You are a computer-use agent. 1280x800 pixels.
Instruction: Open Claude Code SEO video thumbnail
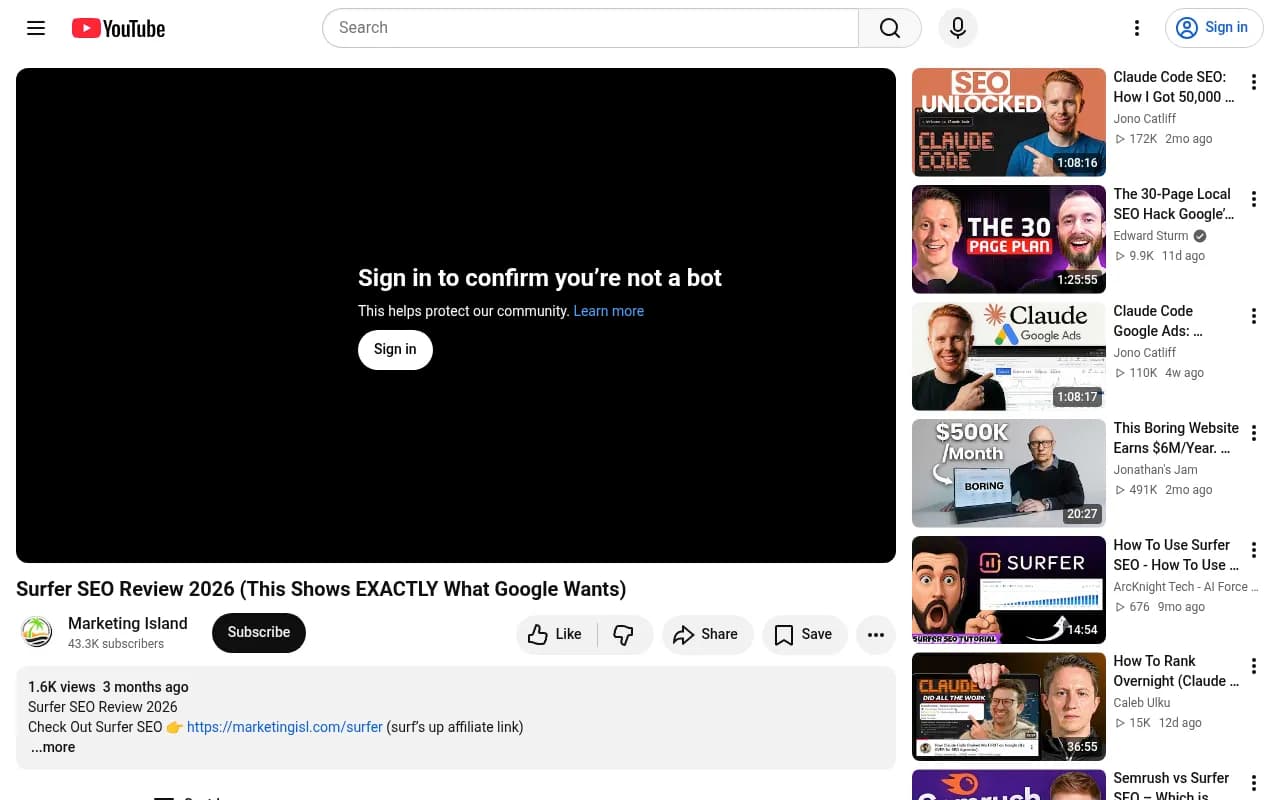(x=1009, y=122)
